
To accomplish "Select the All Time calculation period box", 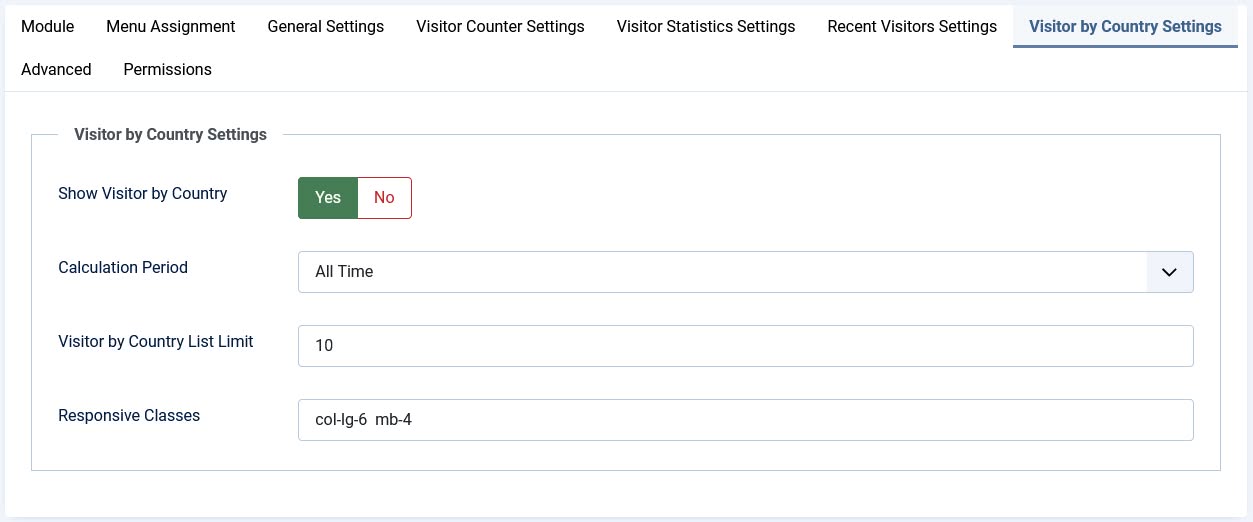I will coord(745,271).
